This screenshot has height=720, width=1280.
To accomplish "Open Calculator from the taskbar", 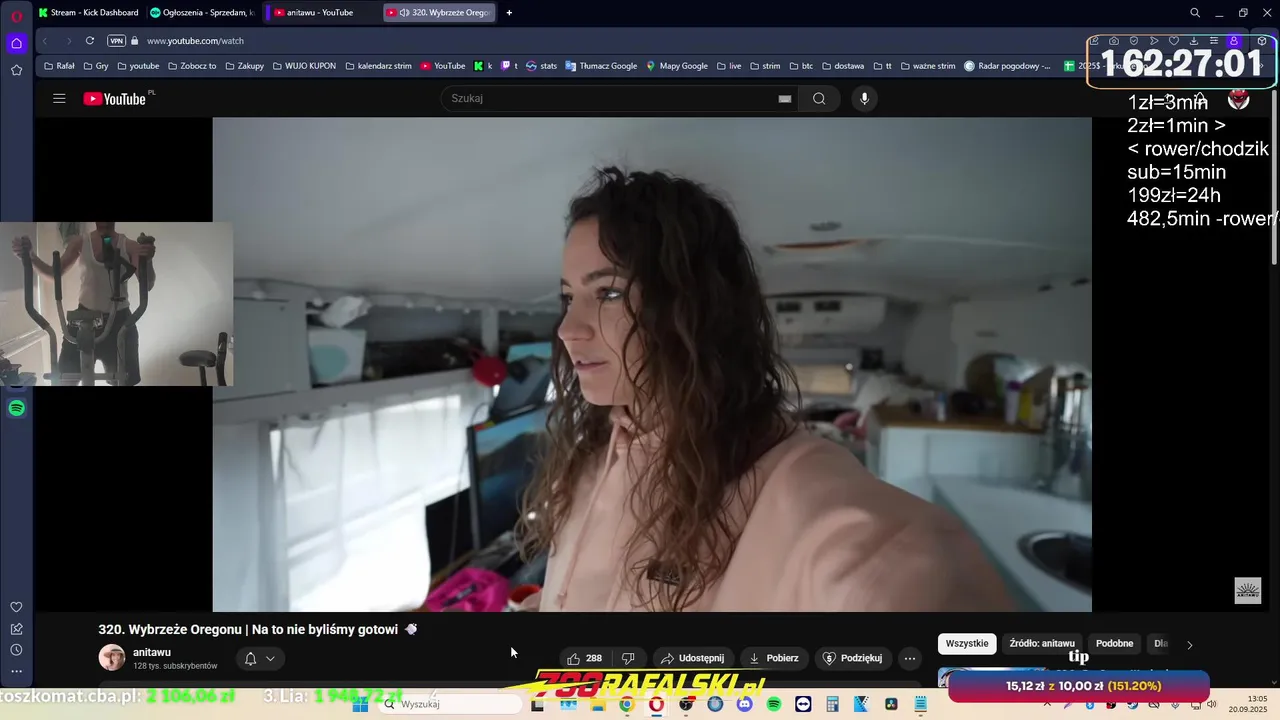I will click(x=832, y=704).
